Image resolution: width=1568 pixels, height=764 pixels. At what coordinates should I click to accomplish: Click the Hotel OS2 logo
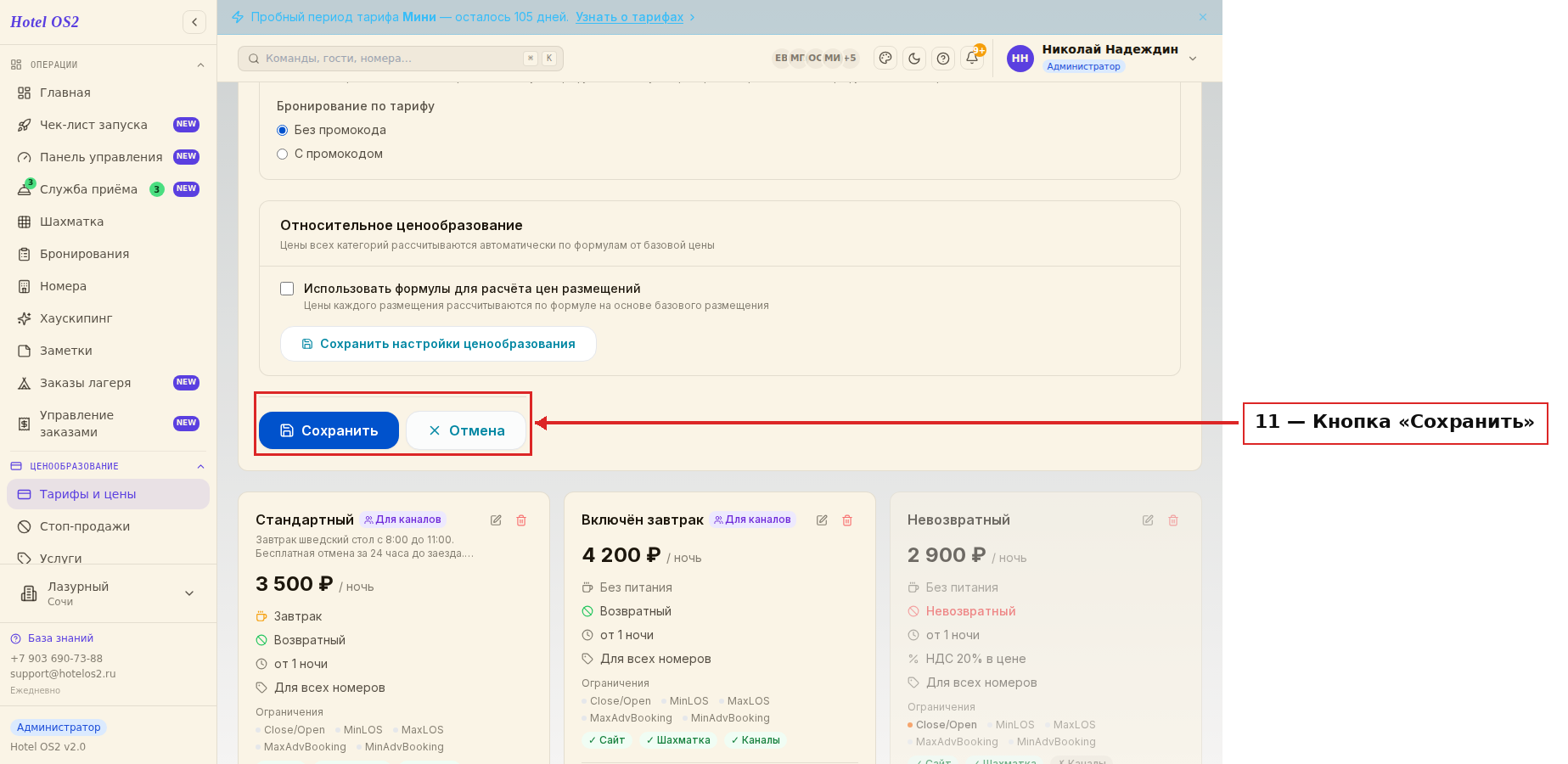point(45,22)
